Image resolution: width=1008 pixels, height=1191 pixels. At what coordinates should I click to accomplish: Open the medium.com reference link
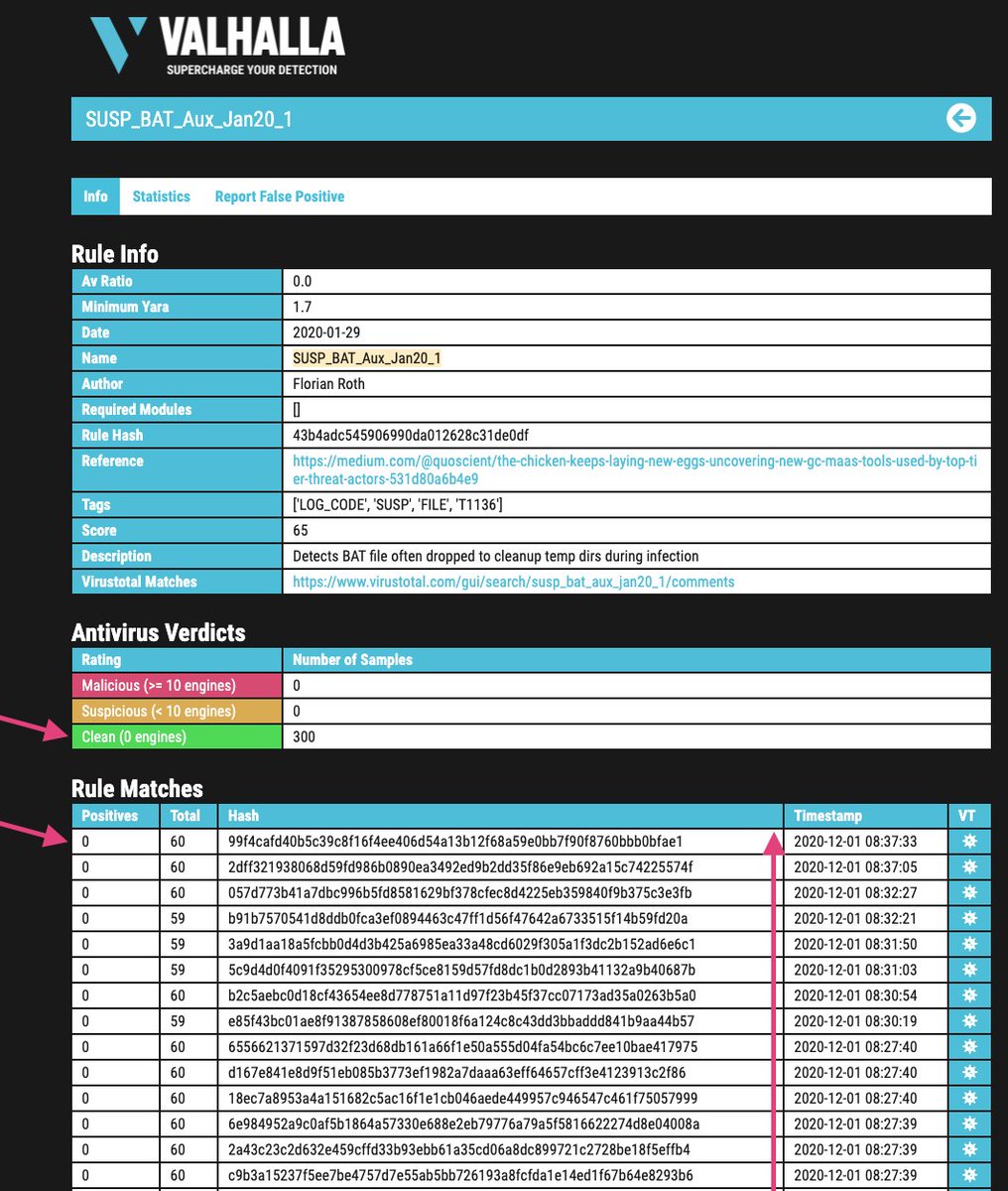tap(635, 469)
